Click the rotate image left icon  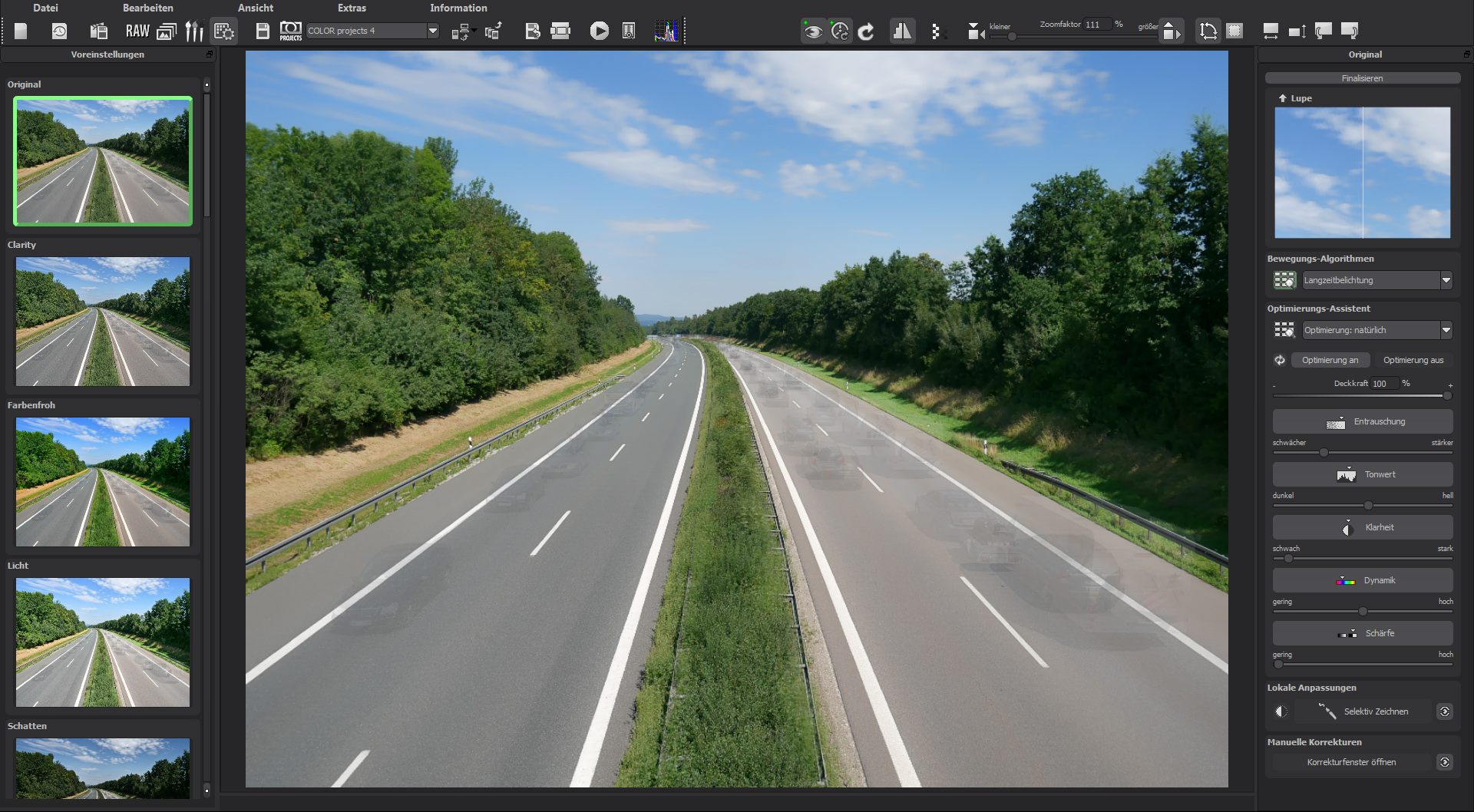(x=1324, y=31)
